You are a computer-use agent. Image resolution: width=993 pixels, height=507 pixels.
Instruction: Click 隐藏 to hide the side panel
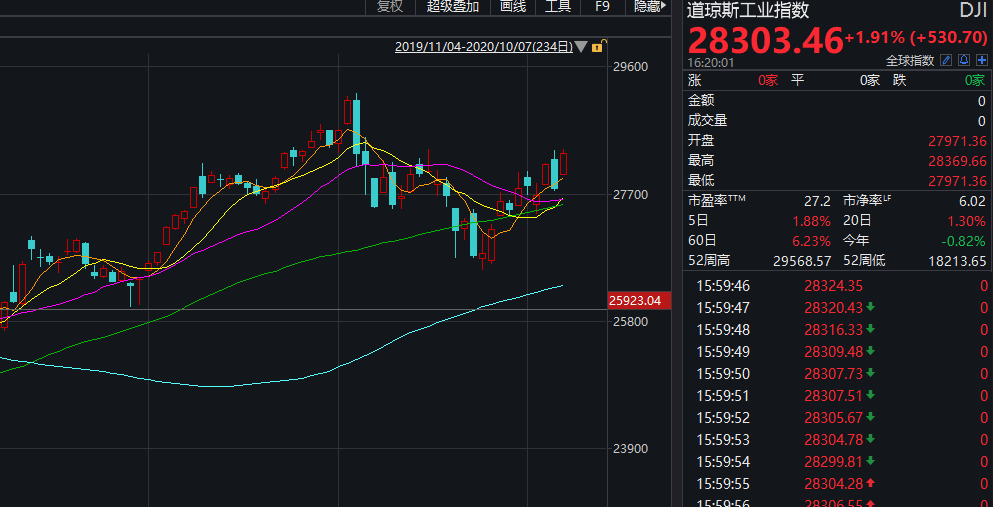647,7
